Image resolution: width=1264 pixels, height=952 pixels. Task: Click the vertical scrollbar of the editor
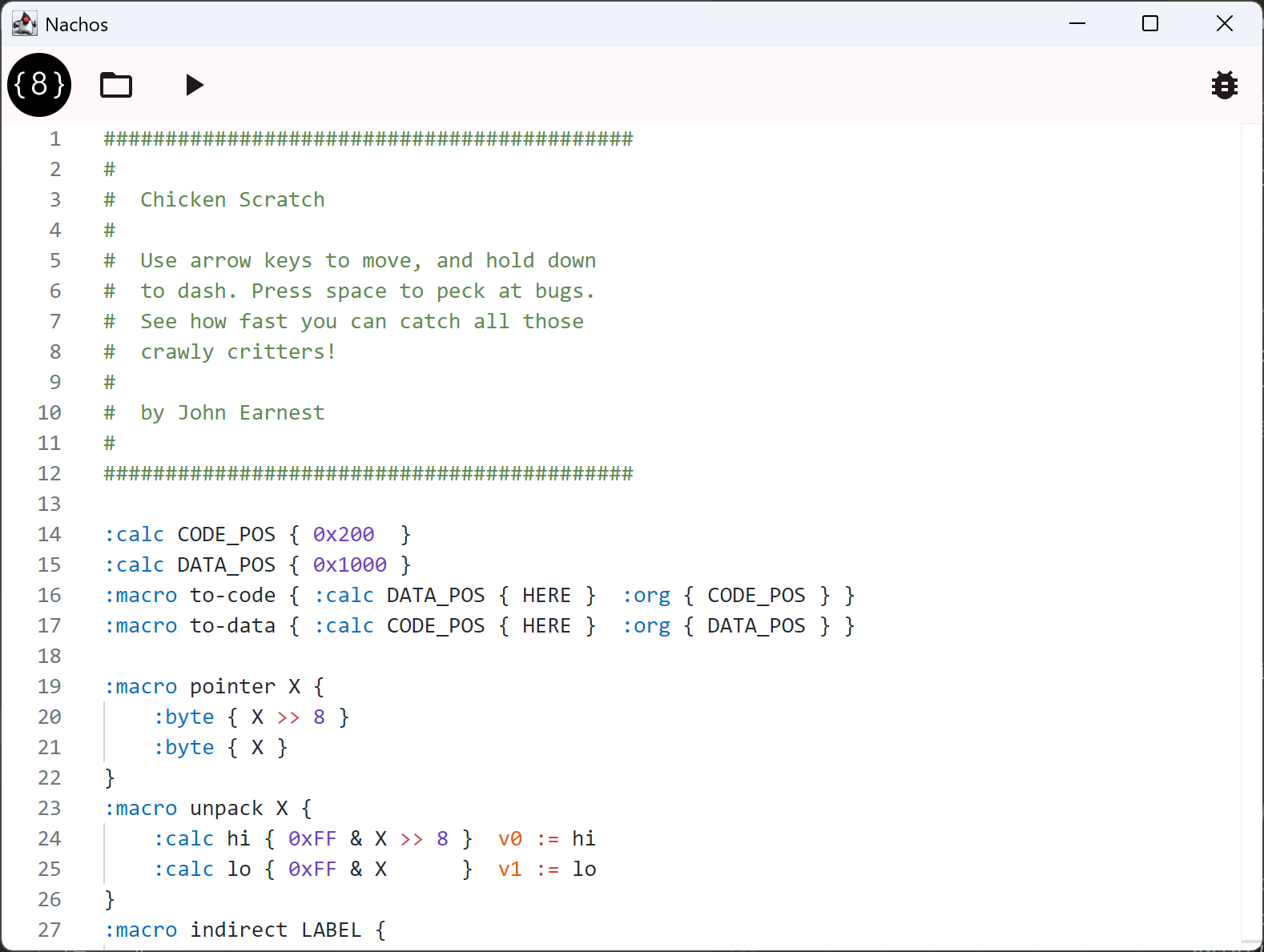pos(1252,536)
